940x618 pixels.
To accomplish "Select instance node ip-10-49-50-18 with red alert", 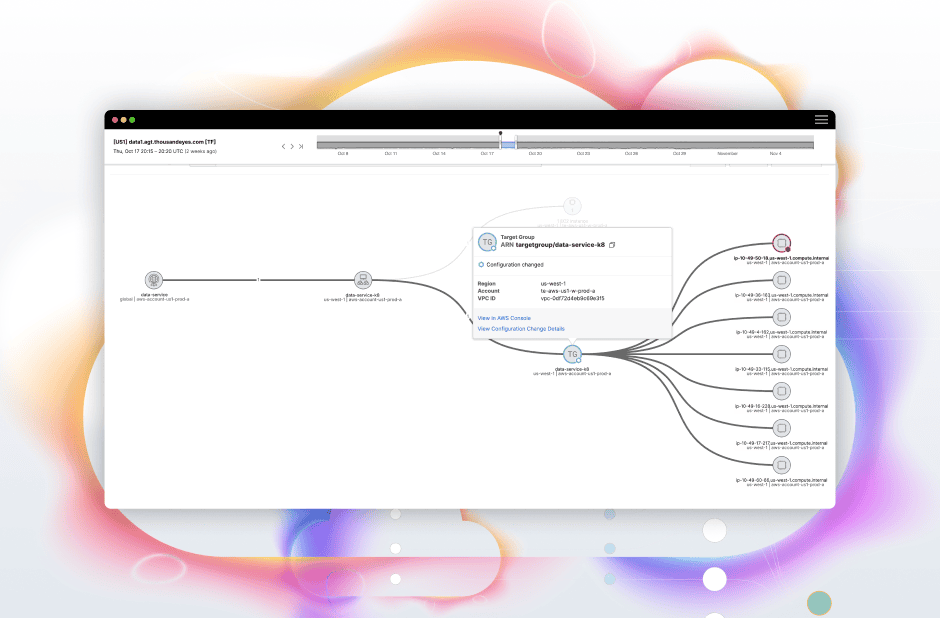I will pos(781,243).
